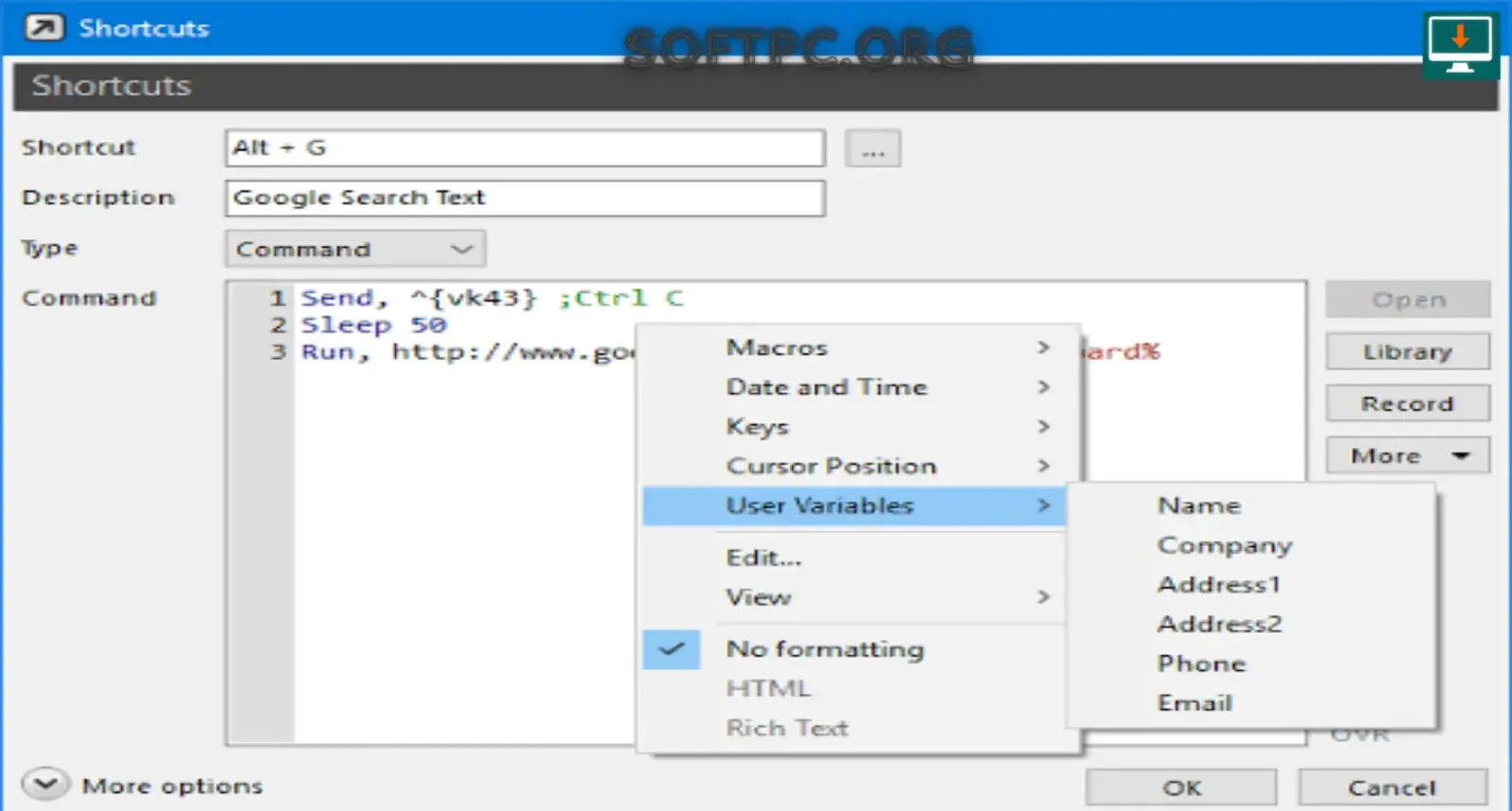Click the Library button

[1408, 352]
